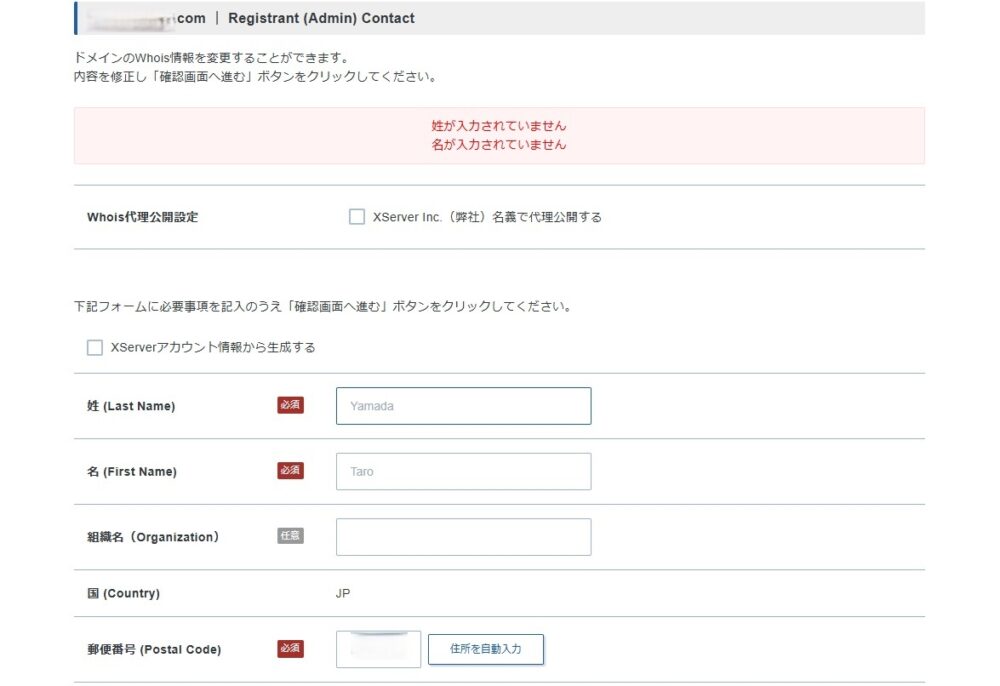This screenshot has height=686, width=1000.
Task: Click the 郵便番号 (Postal Code) input box
Action: point(379,649)
